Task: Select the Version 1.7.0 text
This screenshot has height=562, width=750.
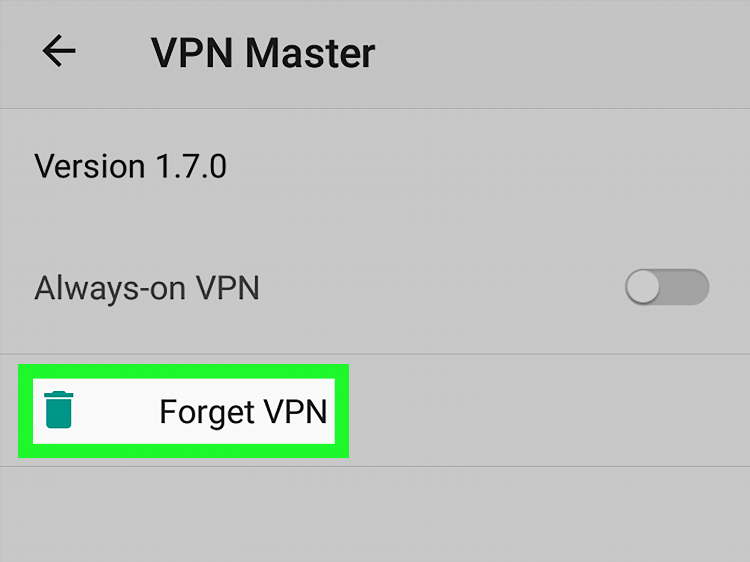Action: point(131,166)
